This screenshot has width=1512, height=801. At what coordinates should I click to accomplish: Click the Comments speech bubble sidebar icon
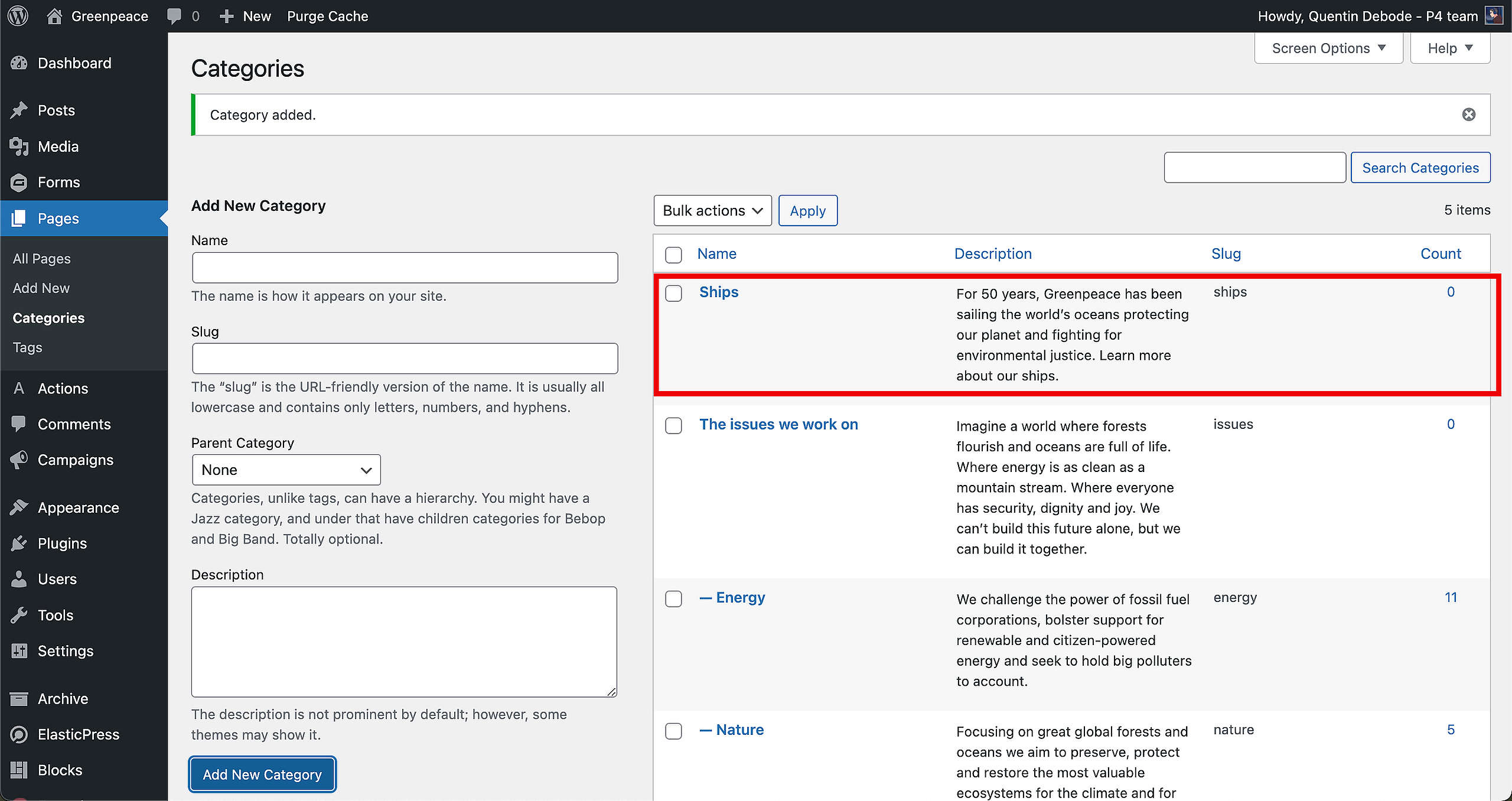19,424
